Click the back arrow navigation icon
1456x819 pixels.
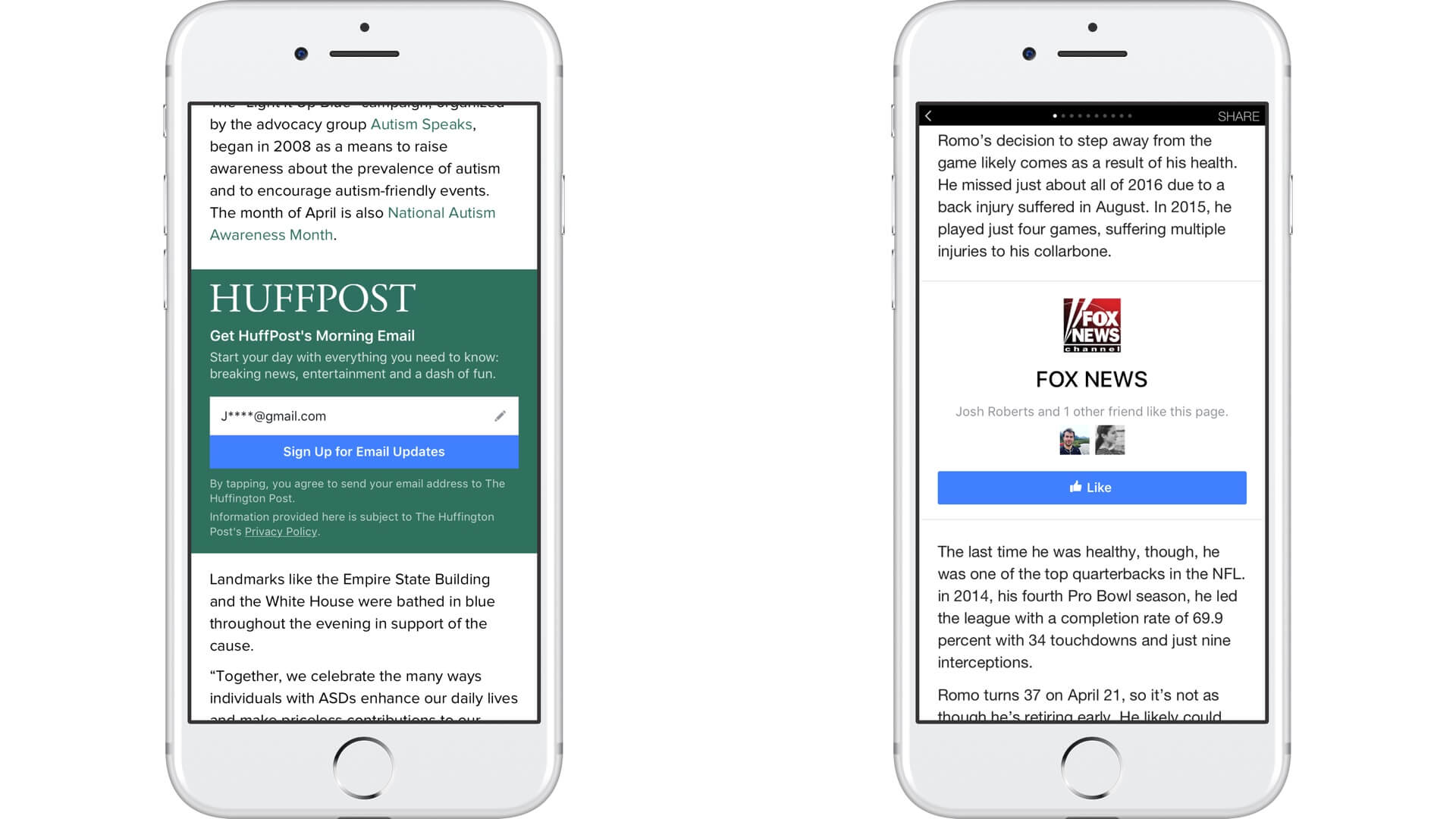(929, 116)
